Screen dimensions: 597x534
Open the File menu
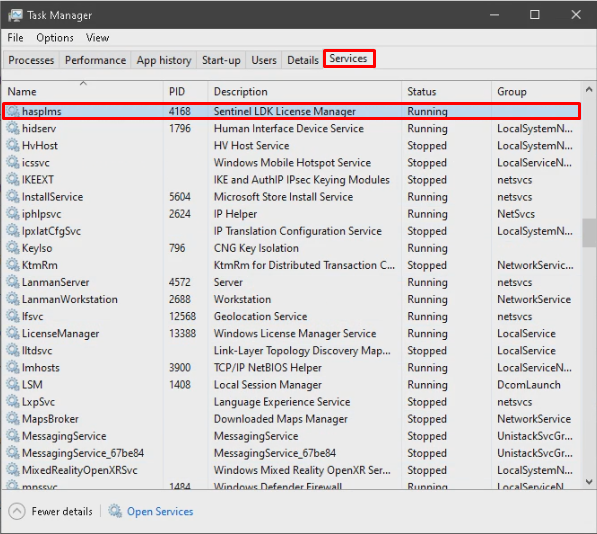point(15,38)
